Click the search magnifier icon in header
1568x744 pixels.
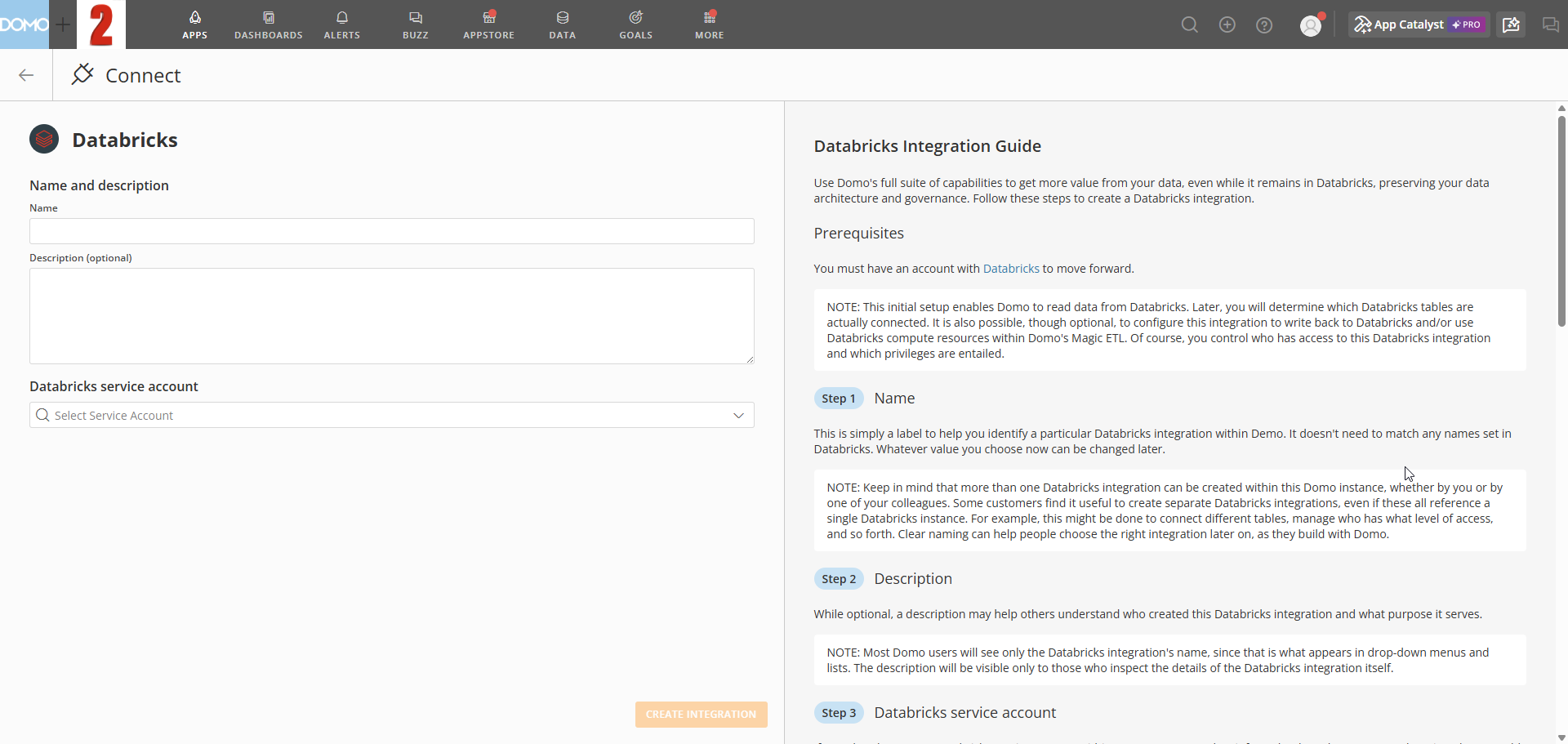[1190, 25]
